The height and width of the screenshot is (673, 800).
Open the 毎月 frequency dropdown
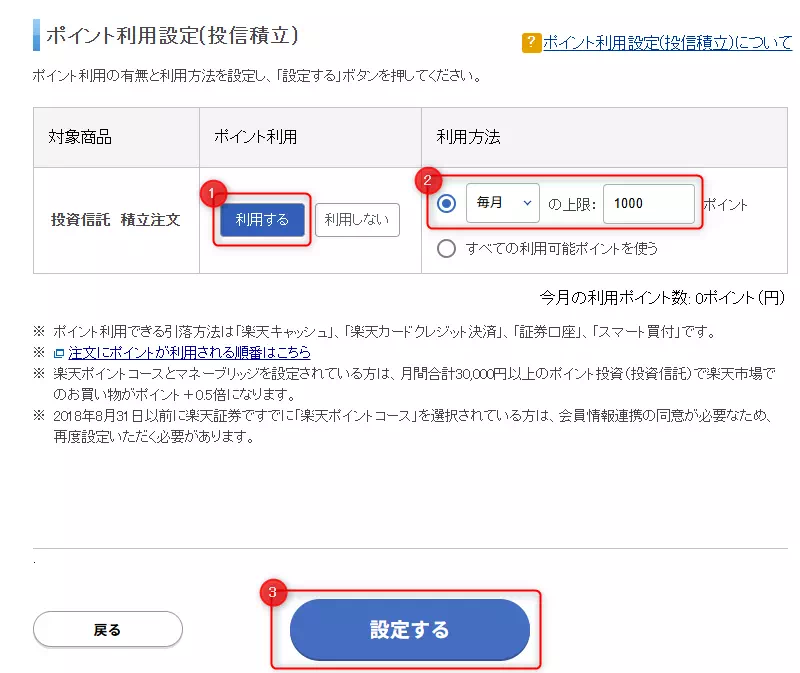(x=502, y=204)
